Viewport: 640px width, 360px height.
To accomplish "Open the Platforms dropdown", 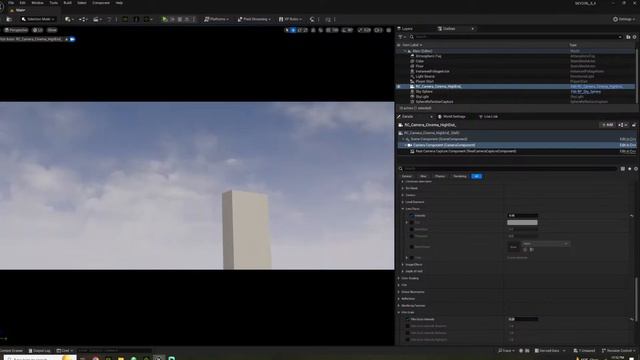I will 216,19.
